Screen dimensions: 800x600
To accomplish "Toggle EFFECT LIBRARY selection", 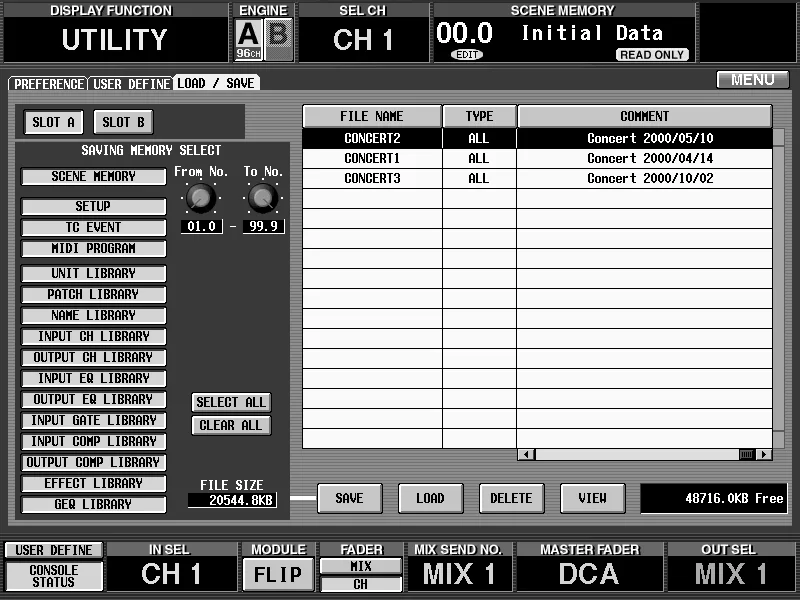I will click(x=93, y=483).
